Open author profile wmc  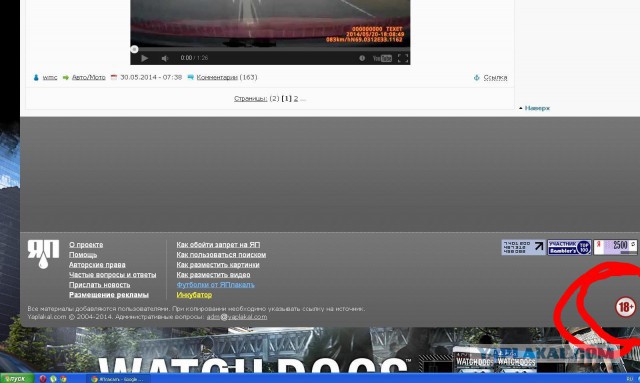click(x=50, y=77)
